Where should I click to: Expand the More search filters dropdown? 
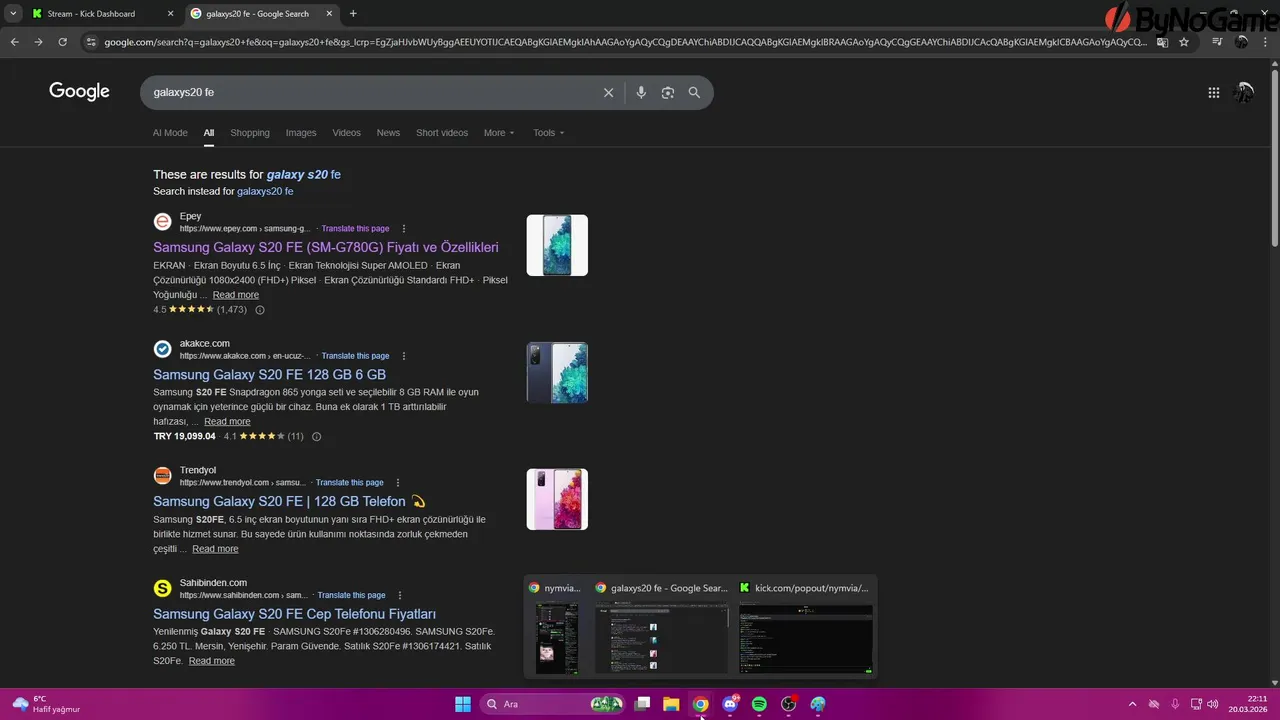click(x=499, y=133)
